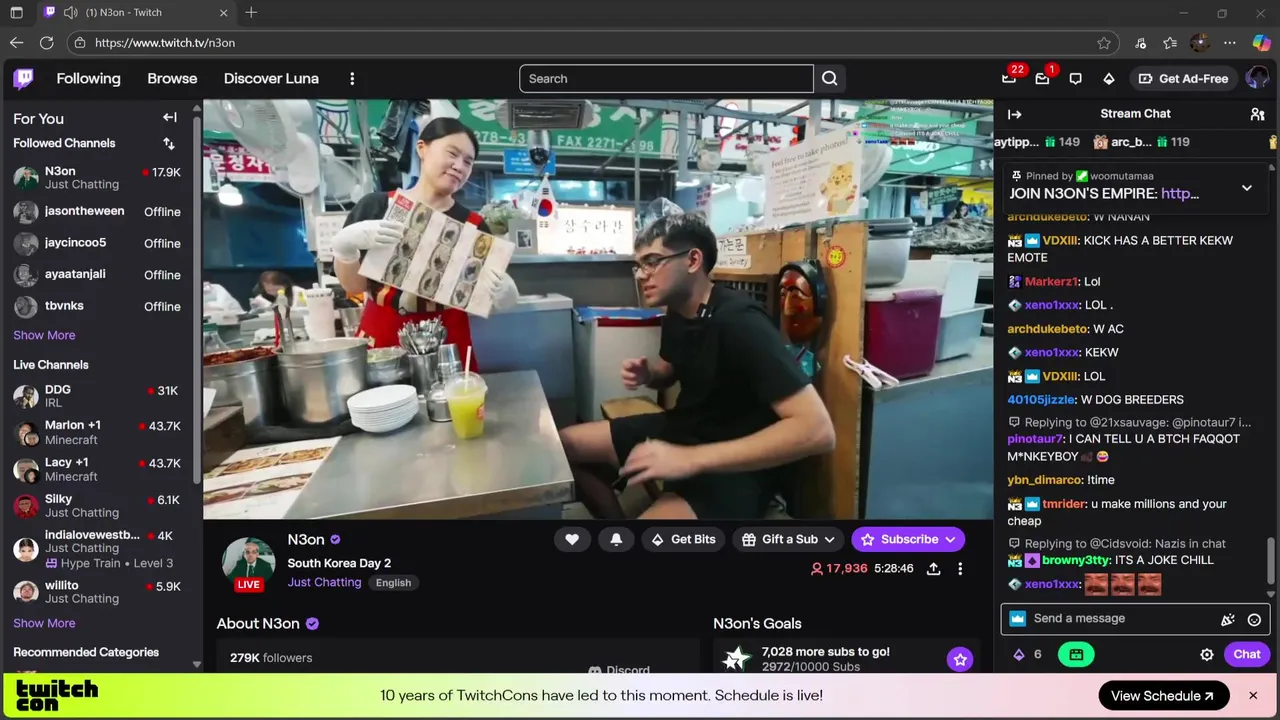
Task: Click the Bits diamond icon in top bar
Action: 1108,78
